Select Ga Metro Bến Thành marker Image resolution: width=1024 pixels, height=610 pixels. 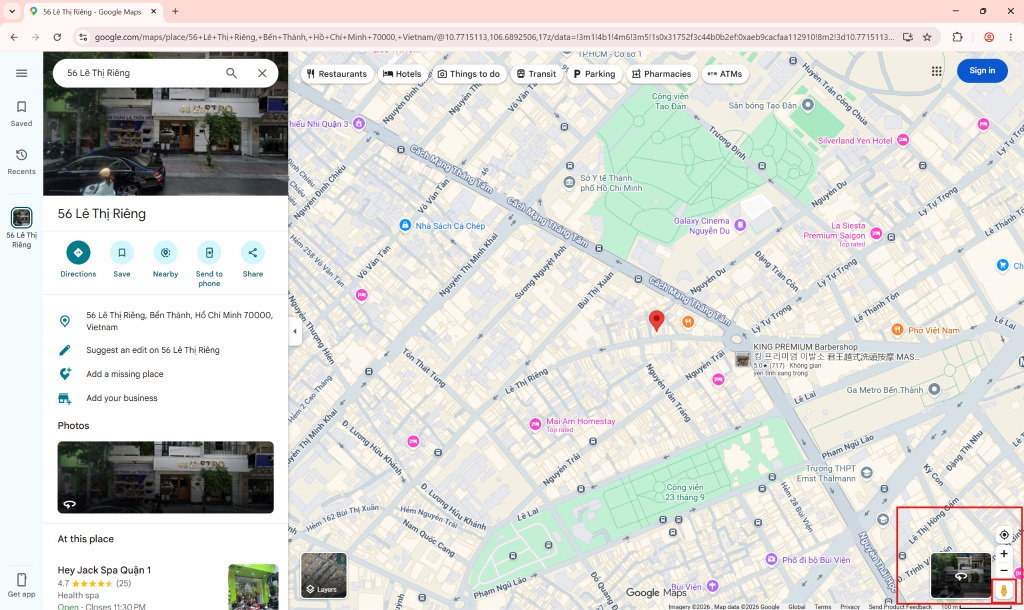[935, 389]
